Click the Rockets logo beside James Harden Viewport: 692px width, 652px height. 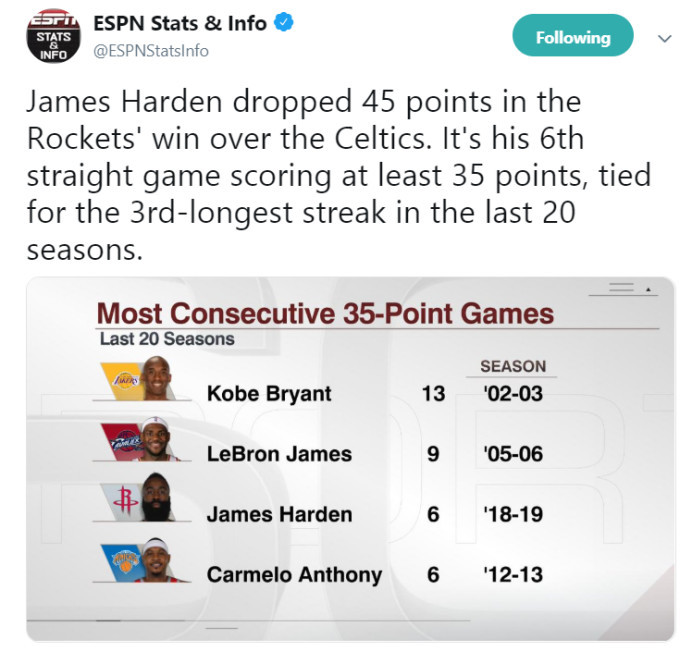point(122,502)
